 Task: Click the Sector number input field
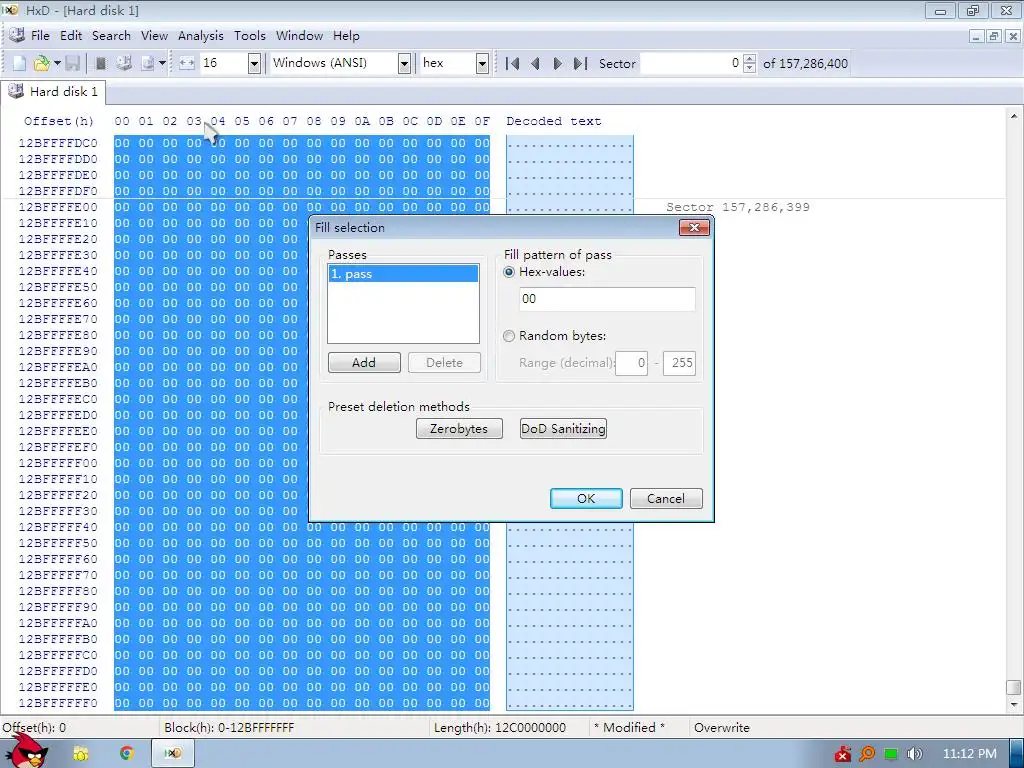coord(691,63)
